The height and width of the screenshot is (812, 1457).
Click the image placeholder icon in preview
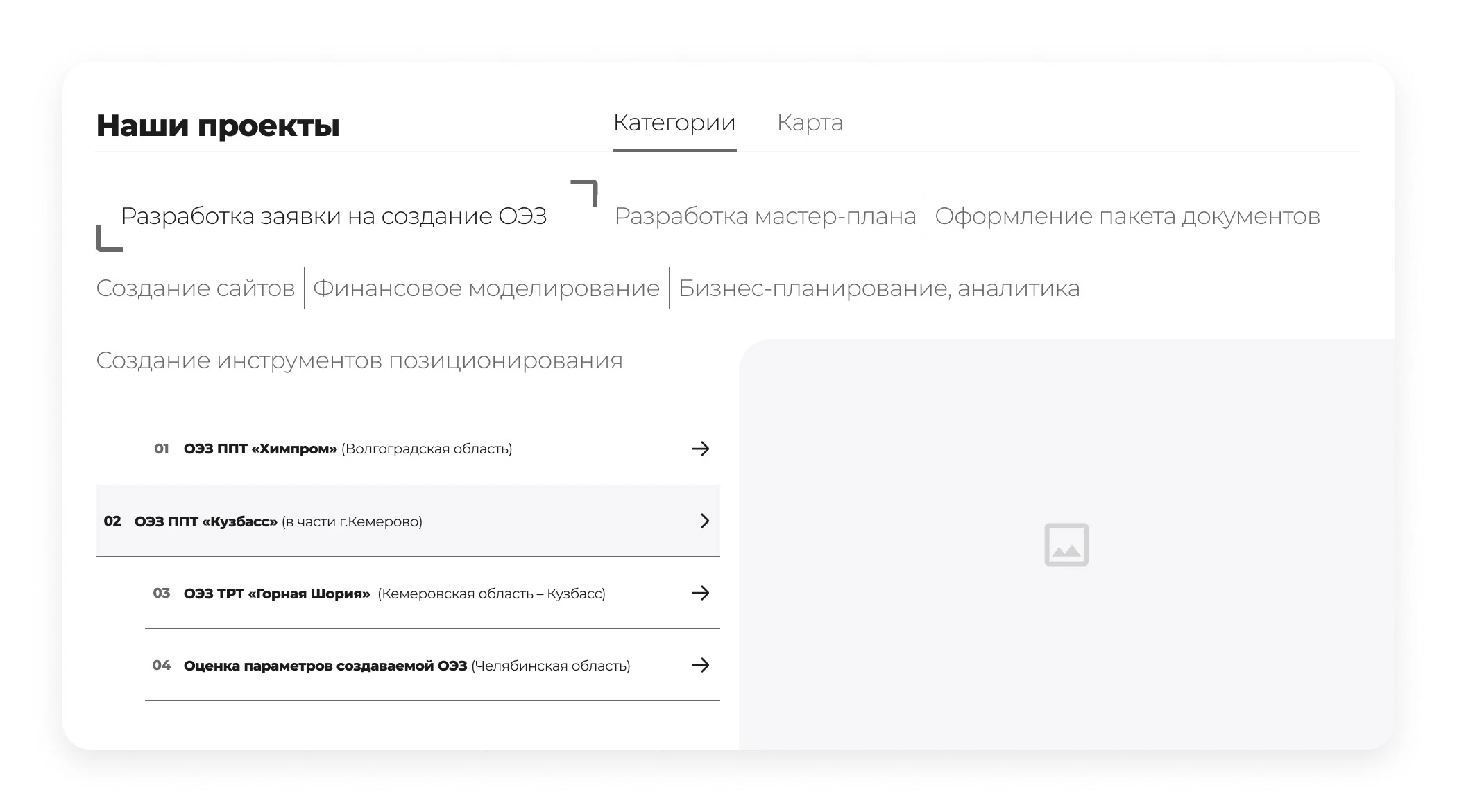[1066, 544]
